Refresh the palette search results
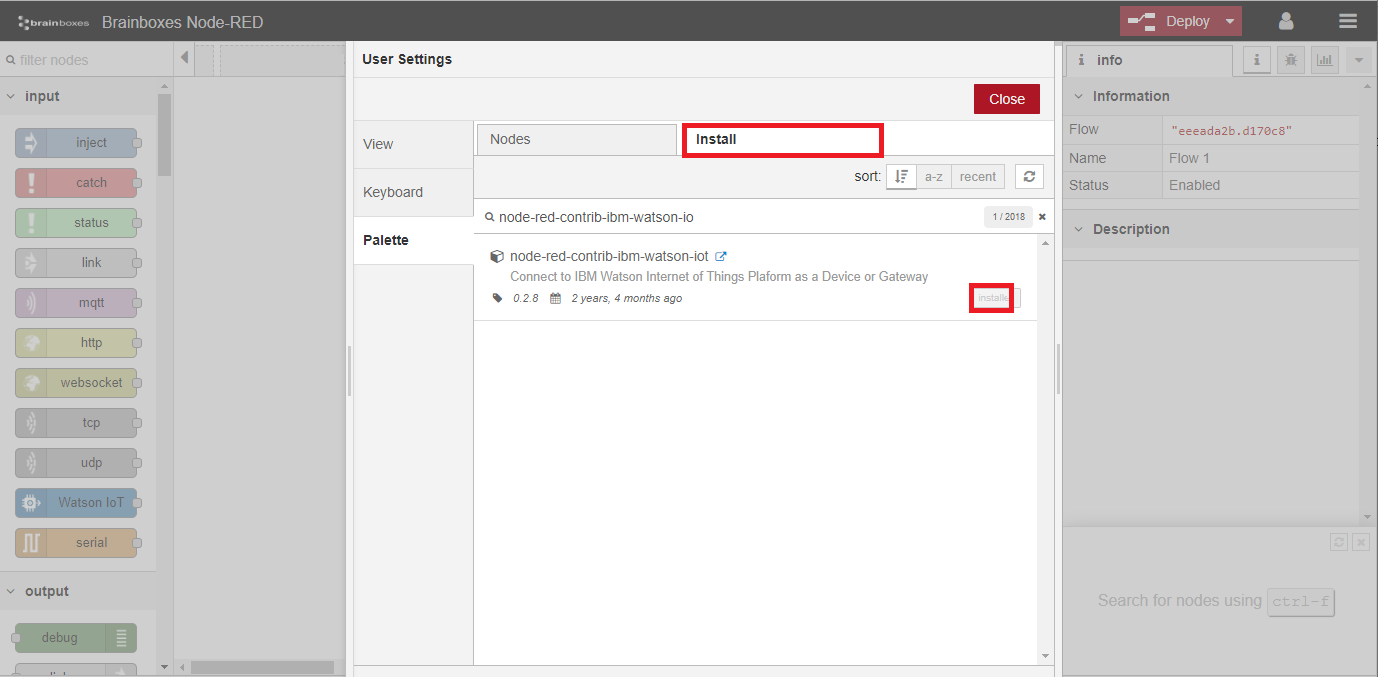This screenshot has height=677, width=1378. click(1029, 176)
